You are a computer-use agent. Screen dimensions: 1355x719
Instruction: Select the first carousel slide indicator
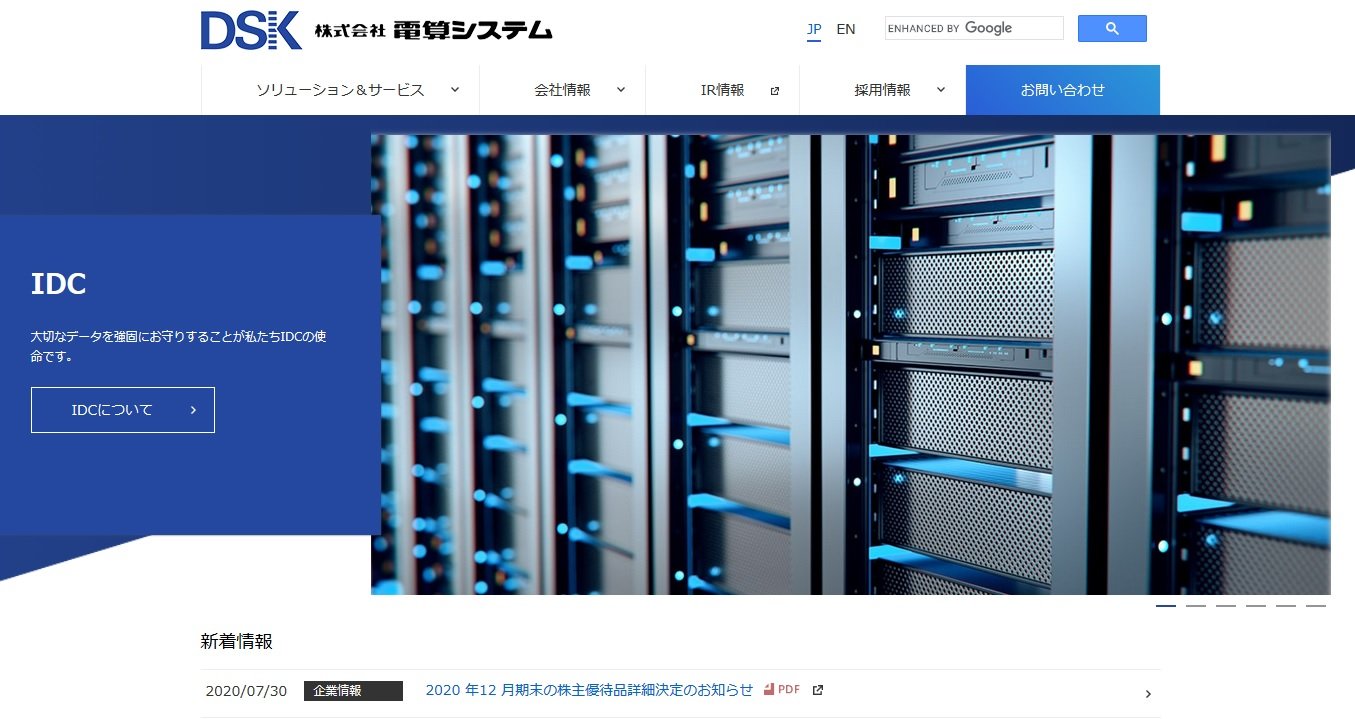(x=1165, y=606)
